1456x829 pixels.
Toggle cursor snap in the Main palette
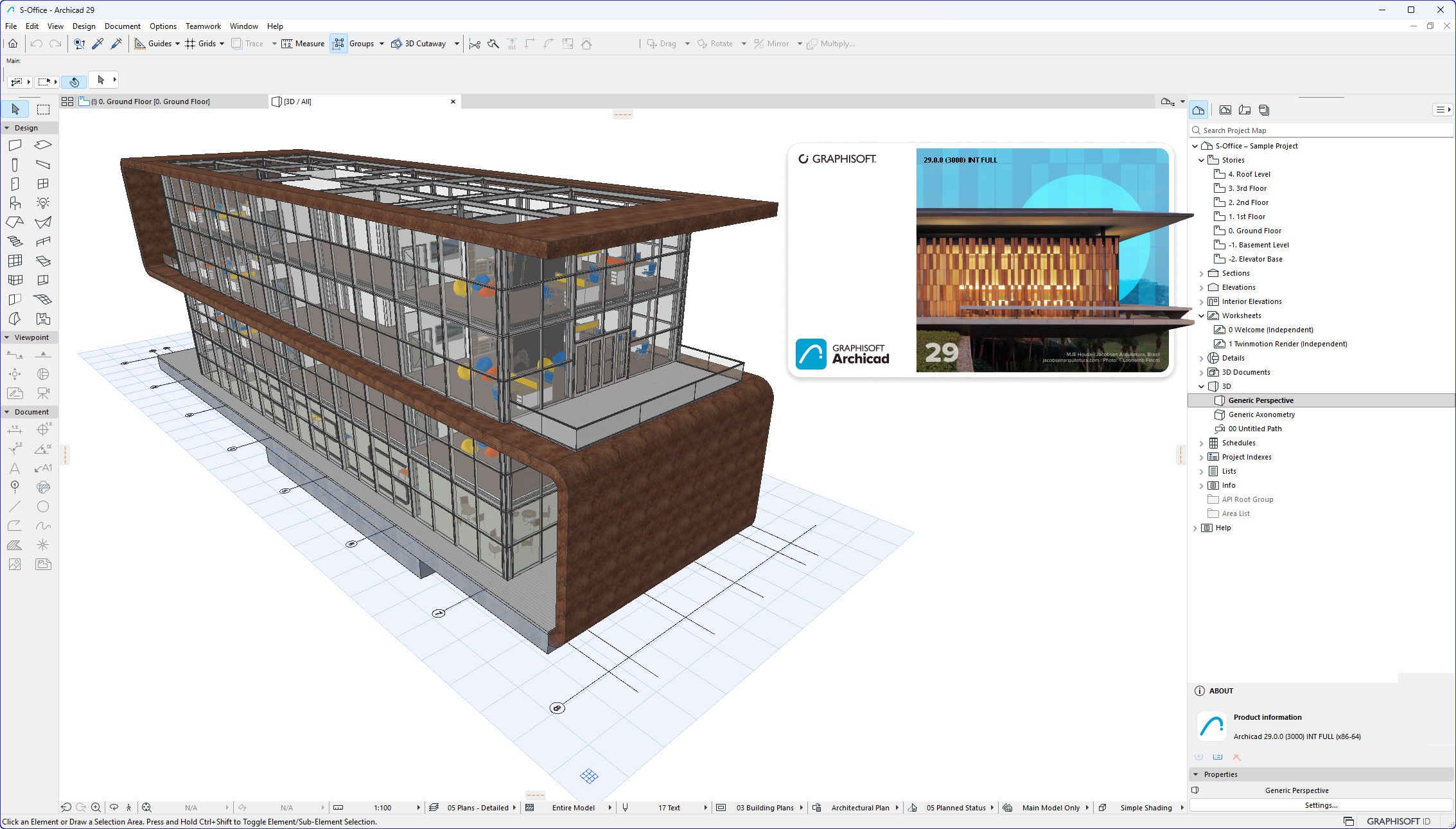click(75, 81)
